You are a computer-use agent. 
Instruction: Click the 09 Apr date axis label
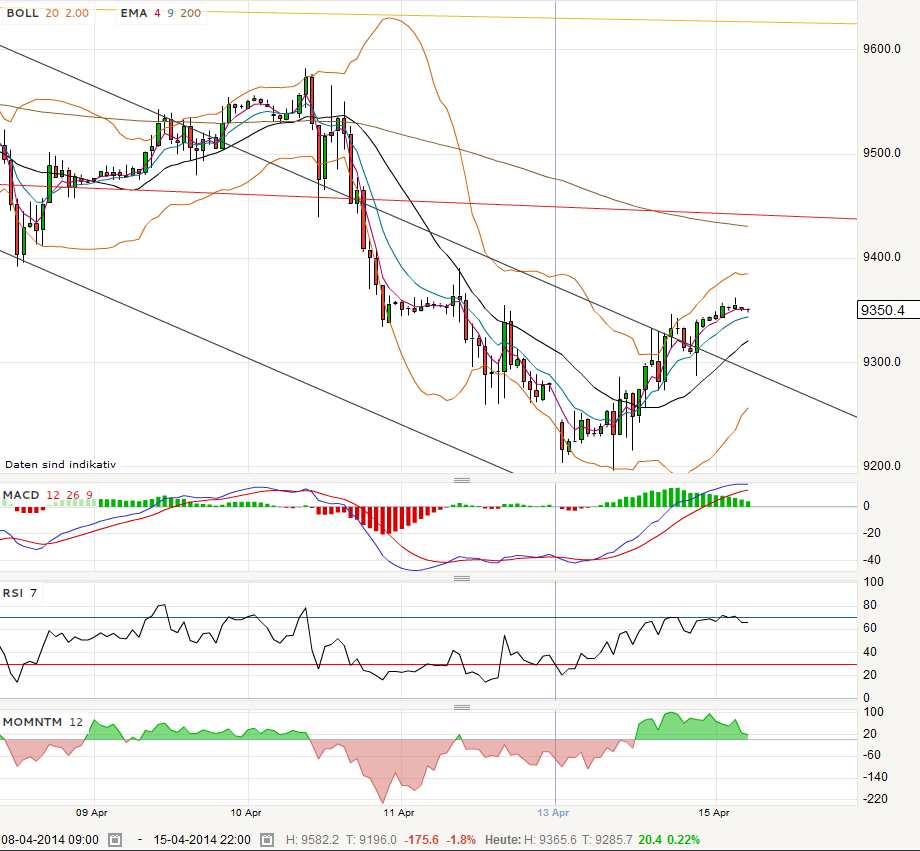pyautogui.click(x=92, y=813)
